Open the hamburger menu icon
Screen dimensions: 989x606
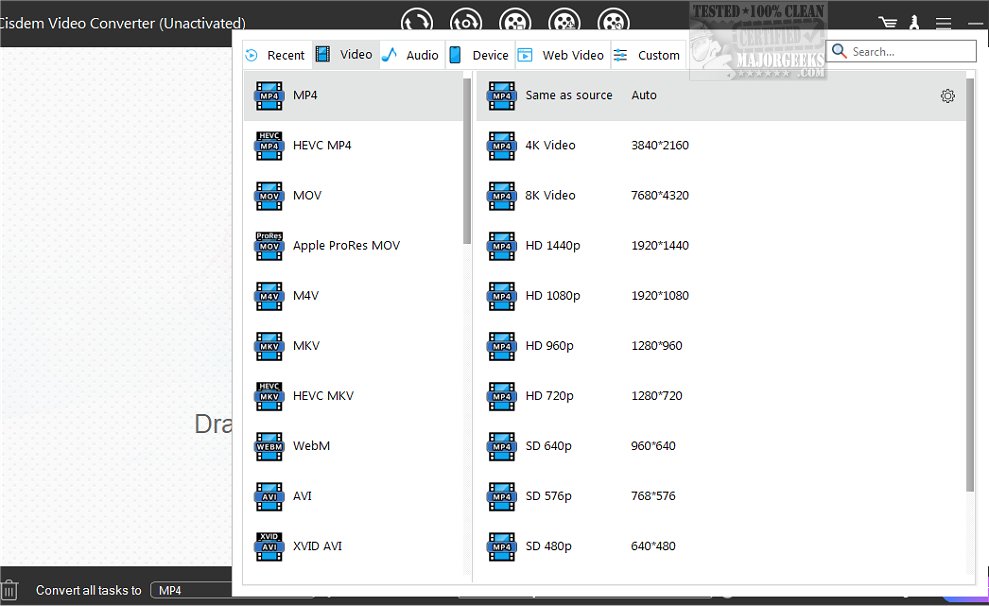click(944, 23)
